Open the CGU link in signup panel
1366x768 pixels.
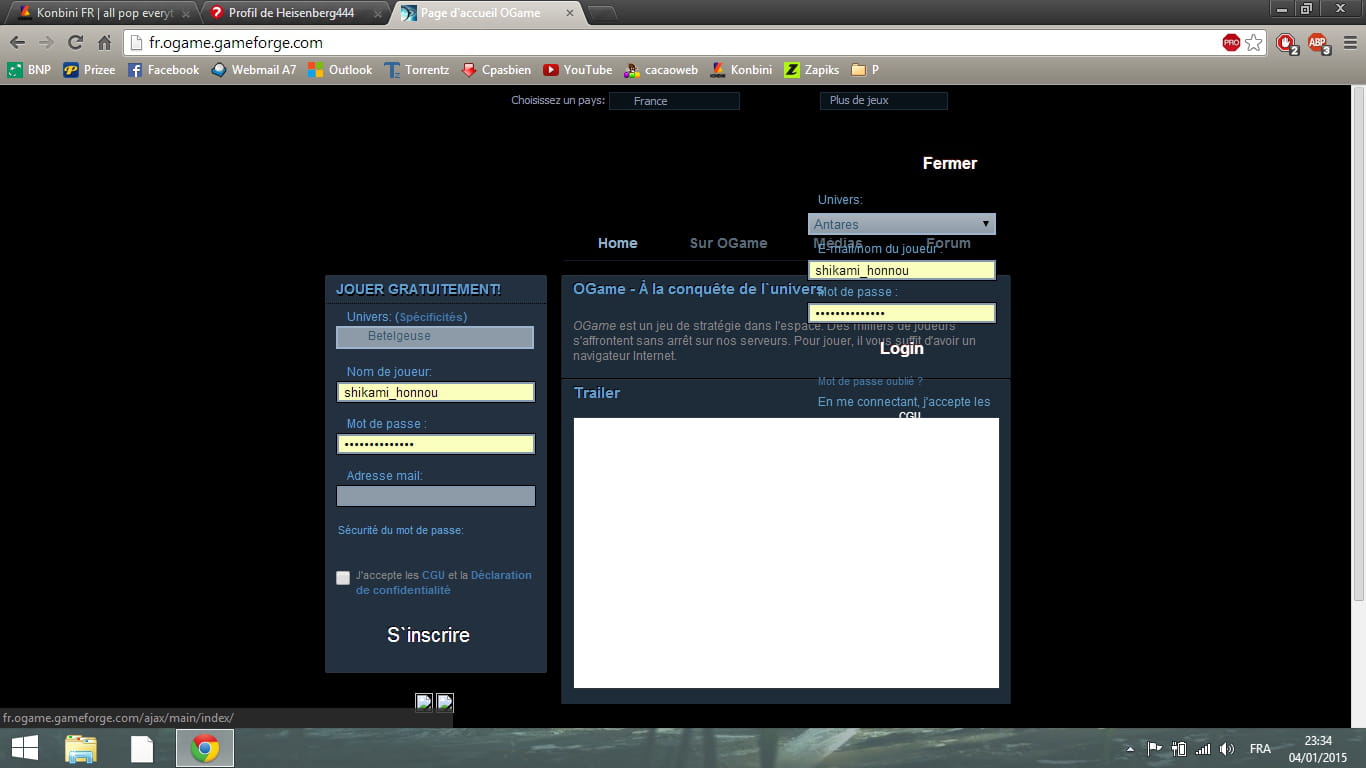pyautogui.click(x=433, y=575)
